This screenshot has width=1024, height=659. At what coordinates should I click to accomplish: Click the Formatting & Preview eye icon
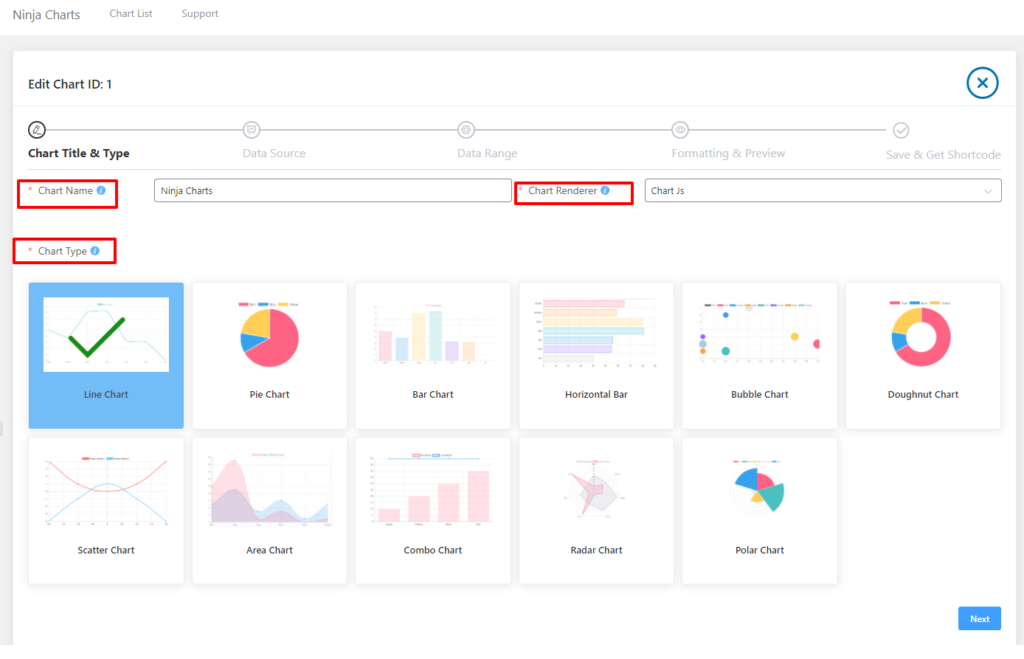coord(680,130)
